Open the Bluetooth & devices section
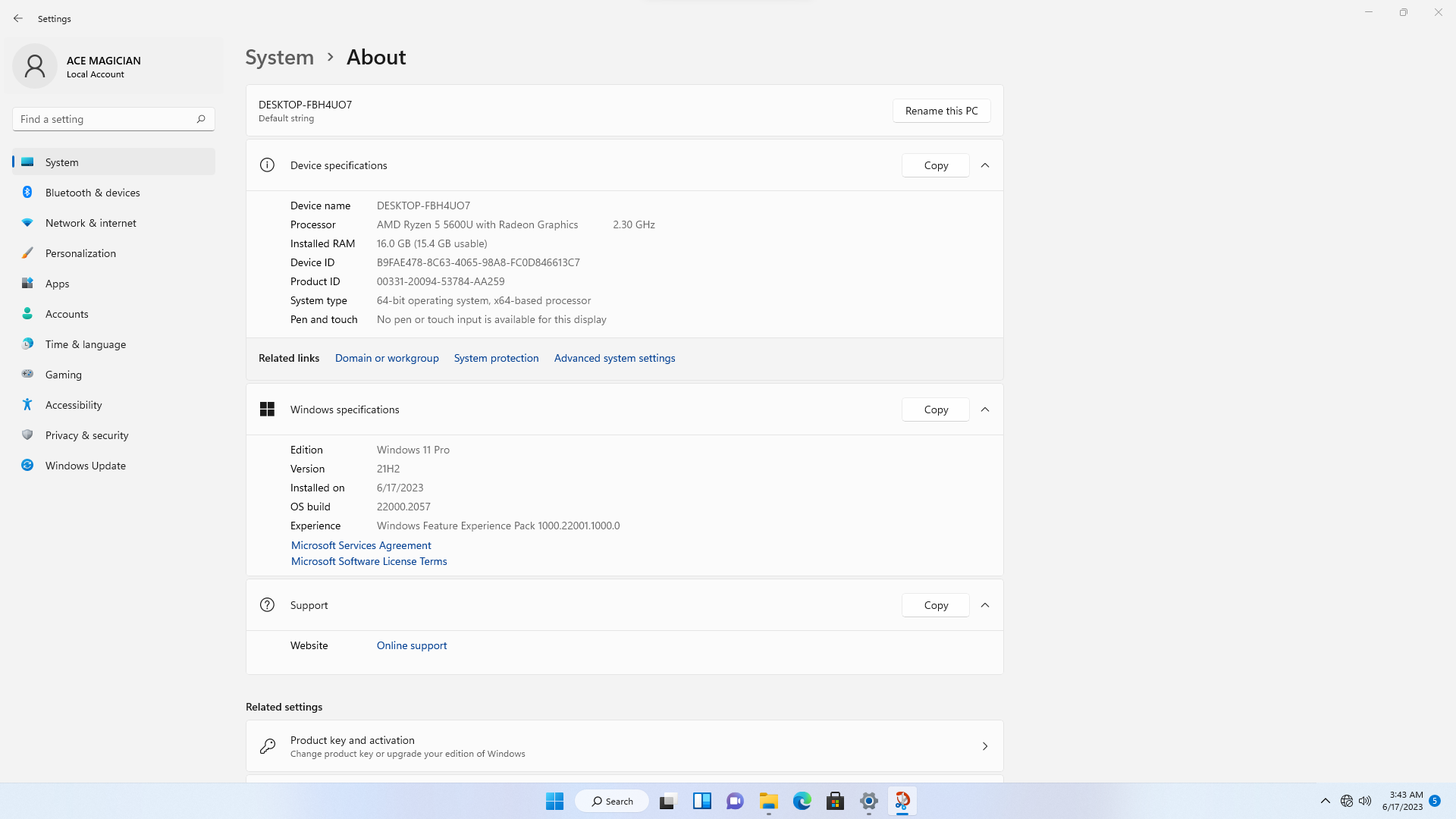The height and width of the screenshot is (819, 1456). pos(114,193)
